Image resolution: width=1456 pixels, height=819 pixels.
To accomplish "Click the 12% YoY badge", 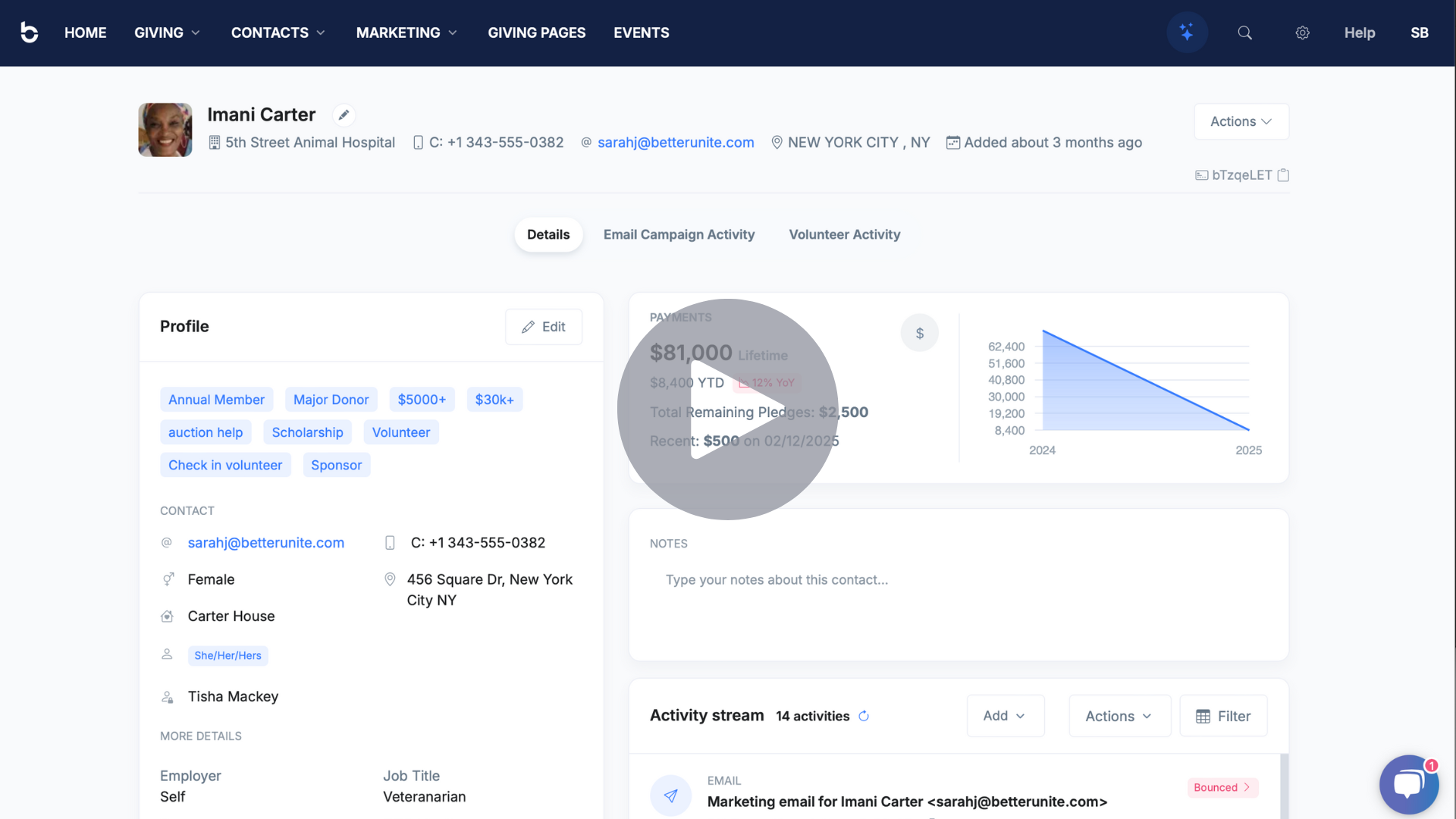I will tap(767, 383).
